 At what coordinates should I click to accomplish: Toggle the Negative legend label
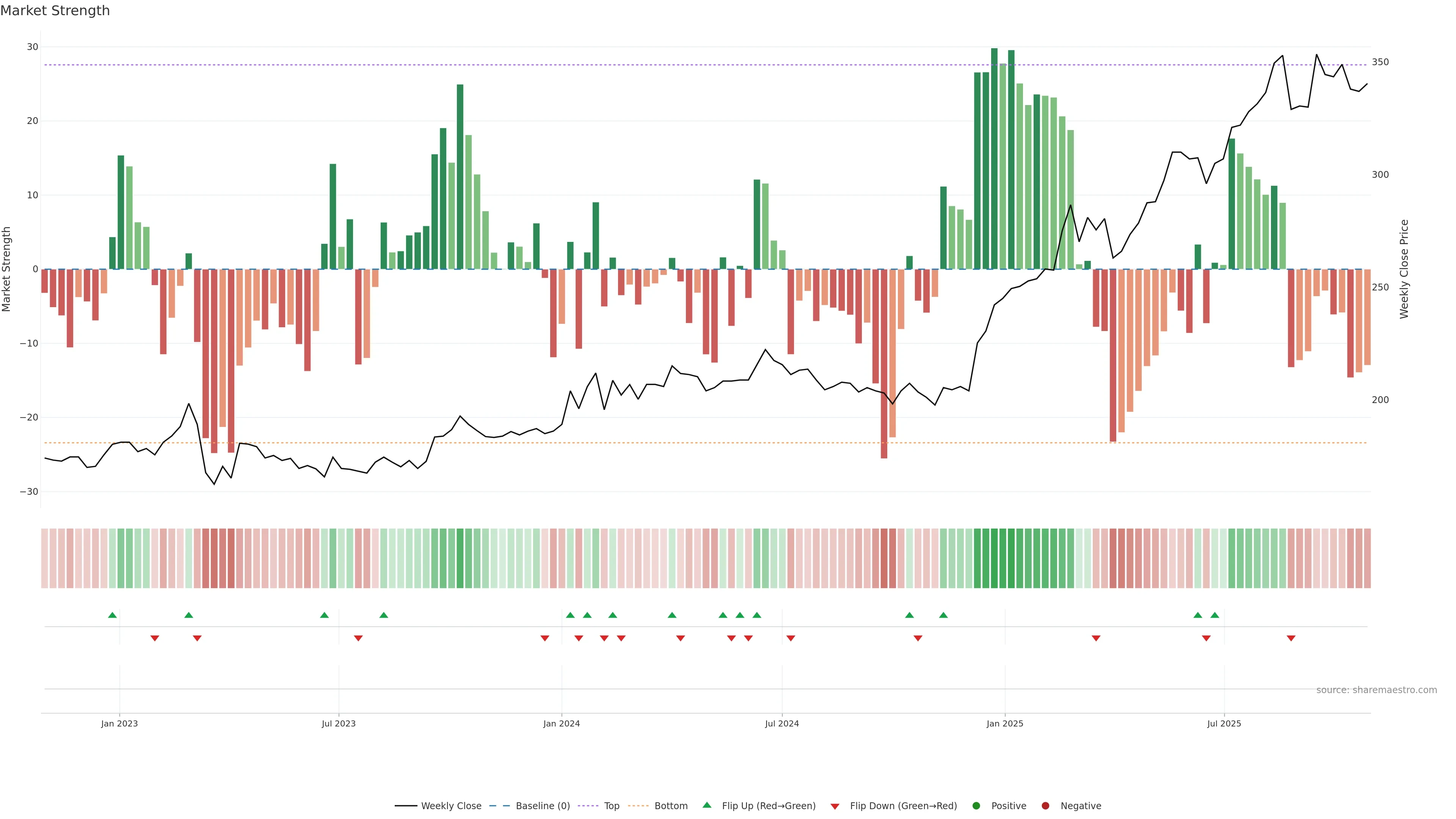click(1081, 806)
